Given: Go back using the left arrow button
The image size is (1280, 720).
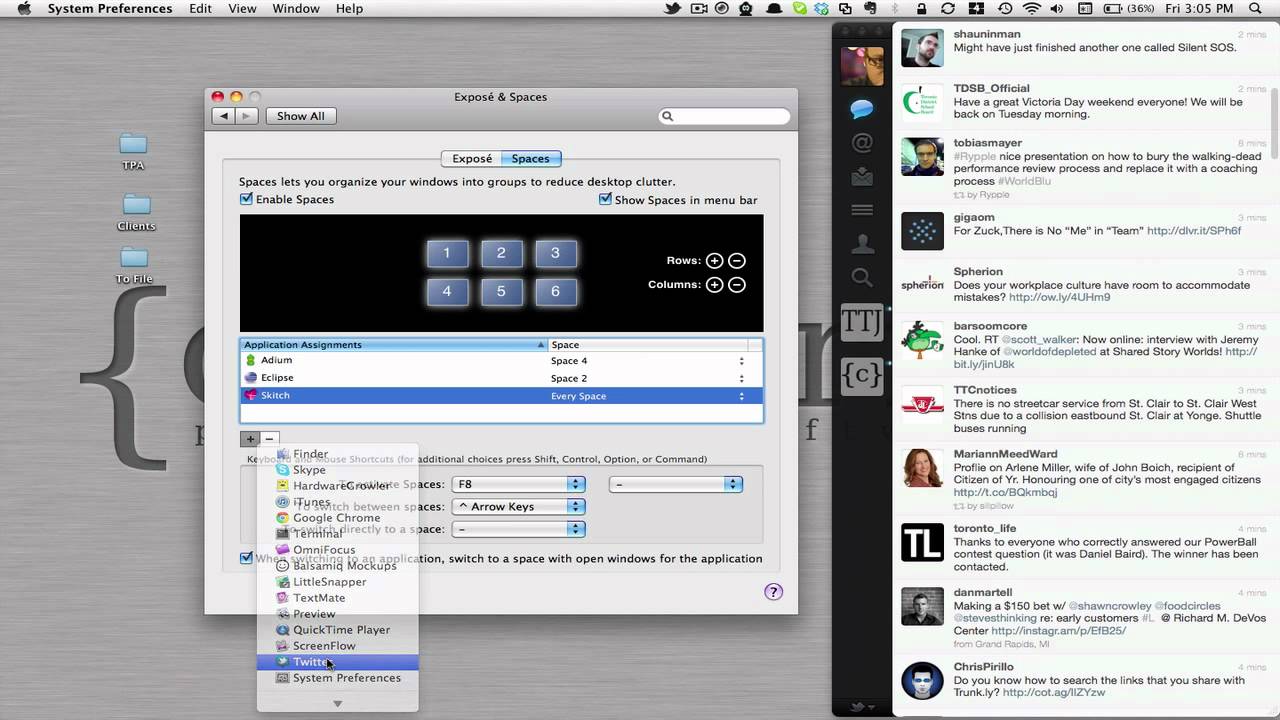Looking at the screenshot, I should [x=224, y=116].
